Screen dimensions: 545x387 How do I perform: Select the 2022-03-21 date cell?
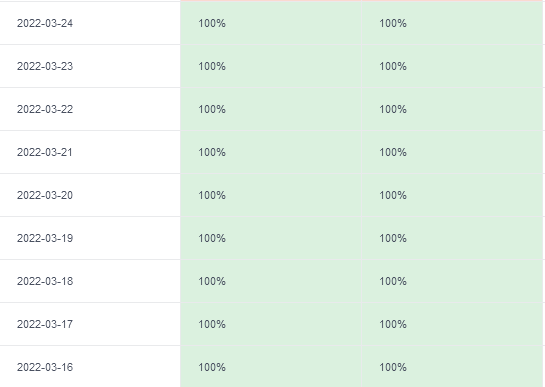(x=90, y=152)
